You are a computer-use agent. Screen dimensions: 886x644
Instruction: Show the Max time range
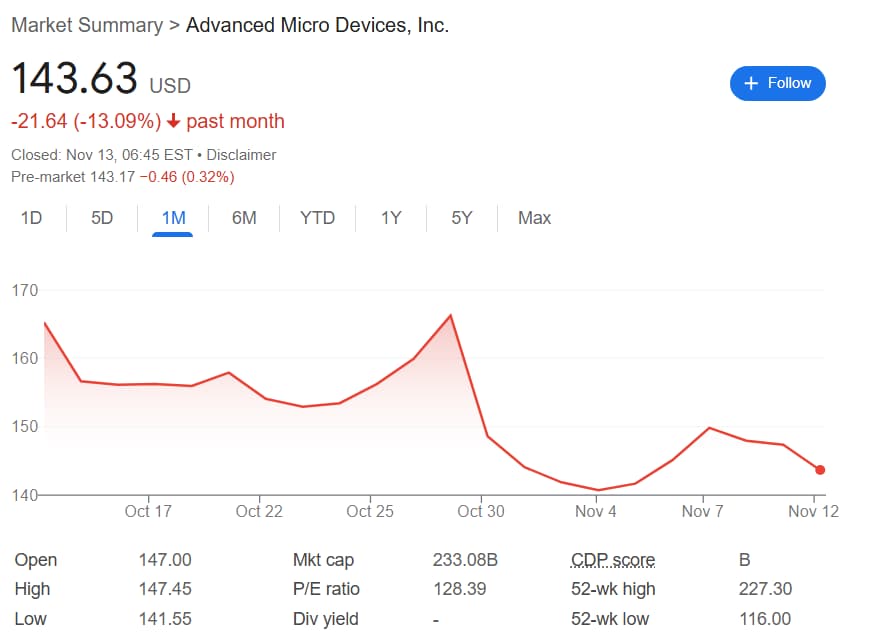pos(535,217)
